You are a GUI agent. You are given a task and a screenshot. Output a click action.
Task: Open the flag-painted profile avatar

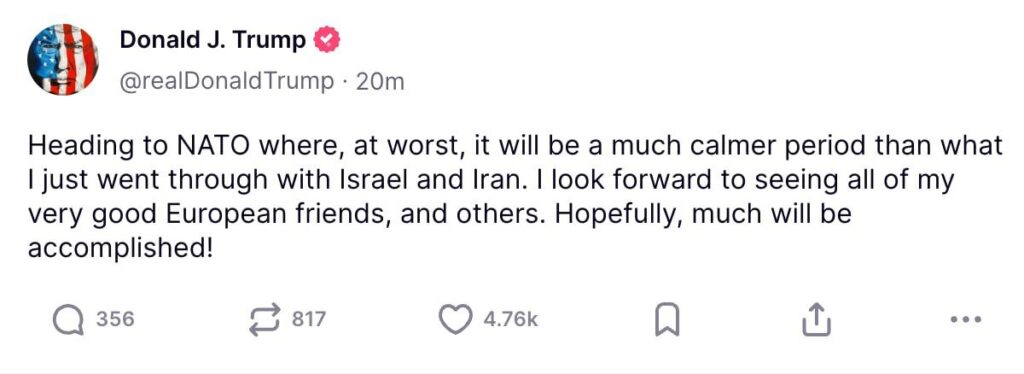click(x=63, y=59)
